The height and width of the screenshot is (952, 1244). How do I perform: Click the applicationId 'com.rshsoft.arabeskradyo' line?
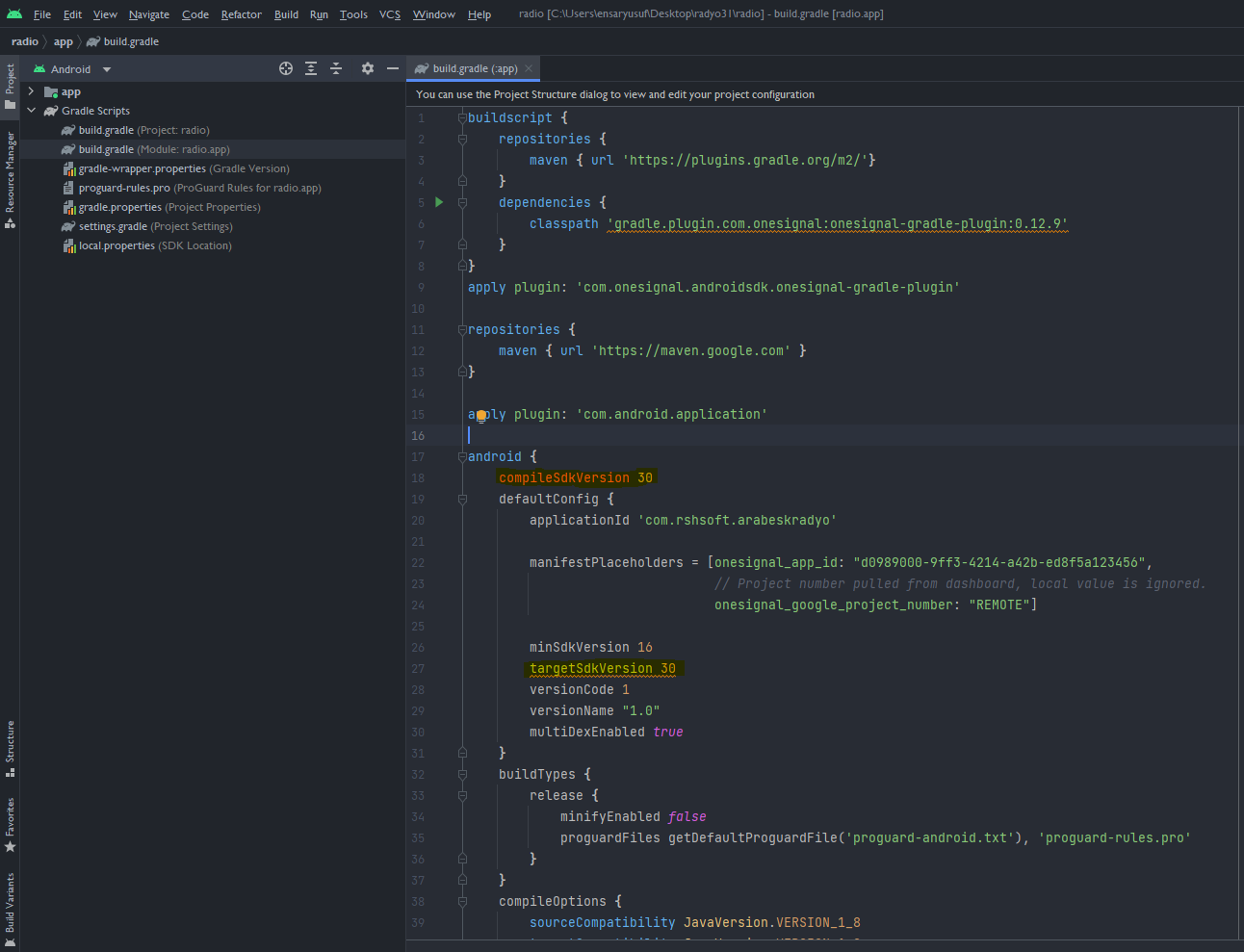point(683,520)
